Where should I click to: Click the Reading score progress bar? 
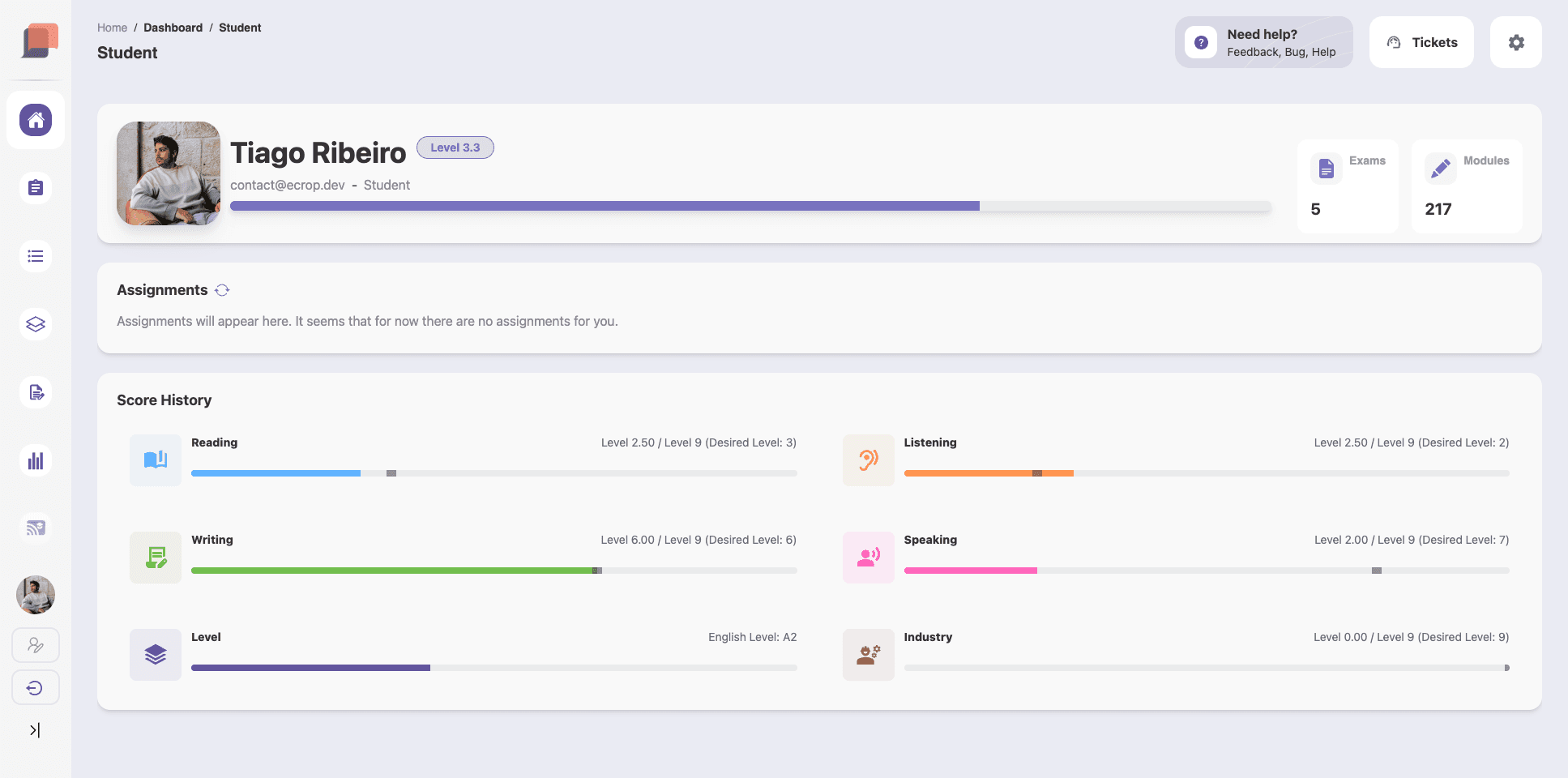[x=493, y=473]
